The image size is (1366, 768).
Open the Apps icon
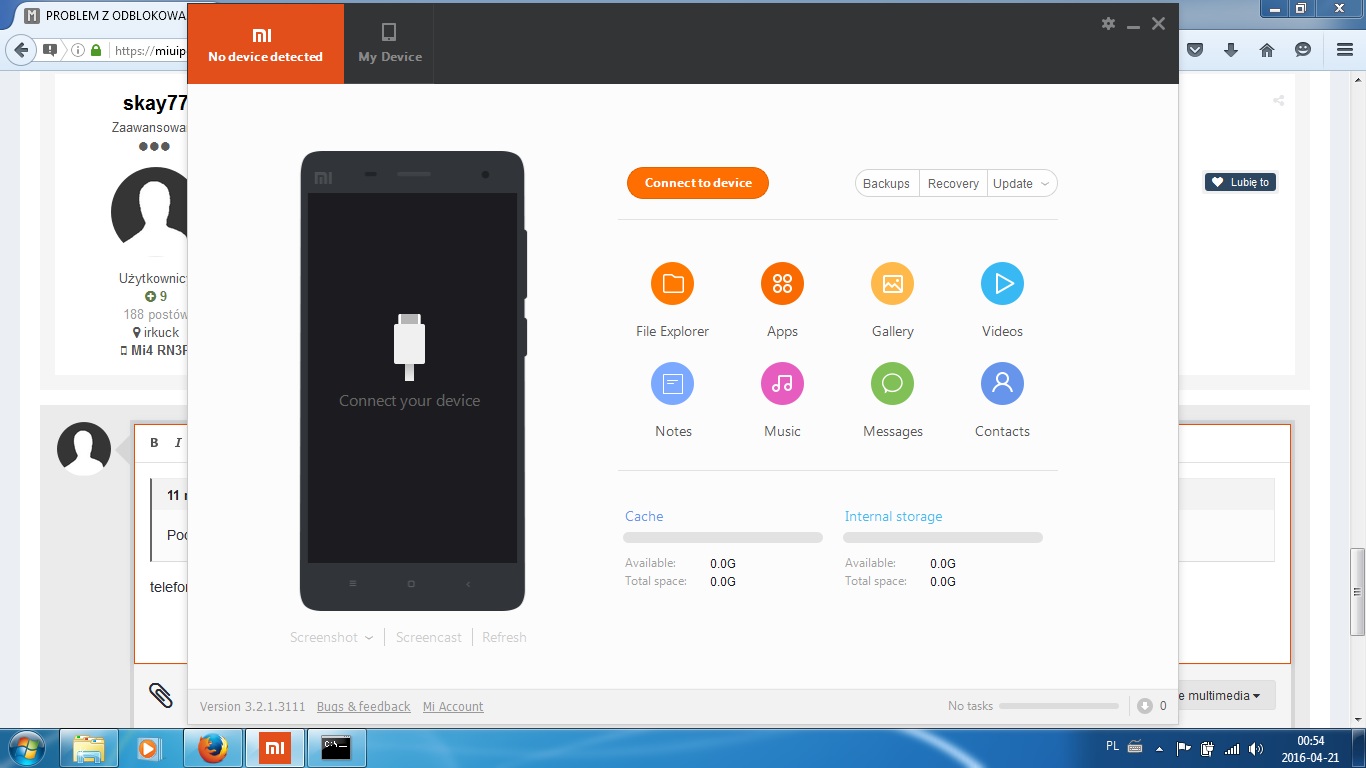[782, 284]
